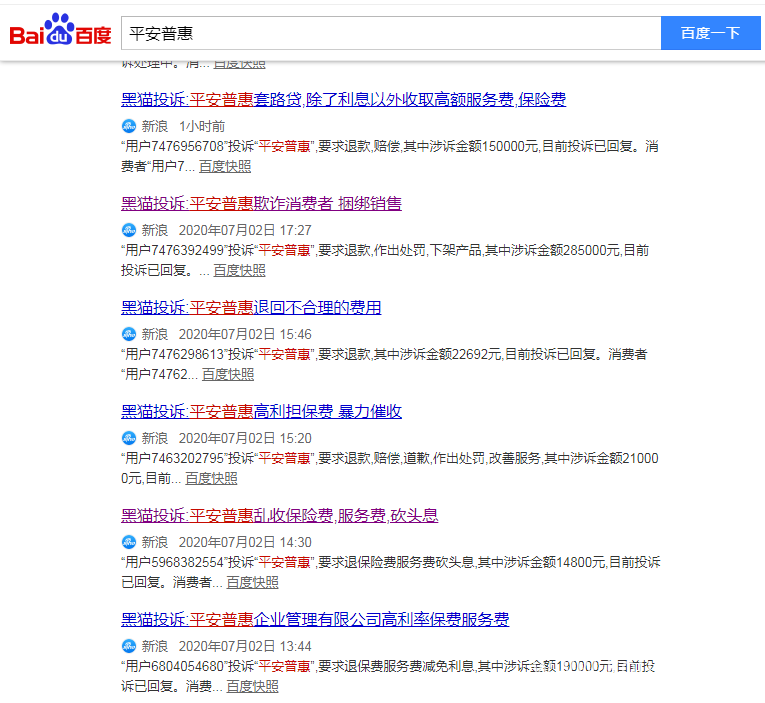Click snippet mentioning 要求退保费服务费减免利息
Viewport: 765px width, 703px height.
pyautogui.click(x=388, y=676)
